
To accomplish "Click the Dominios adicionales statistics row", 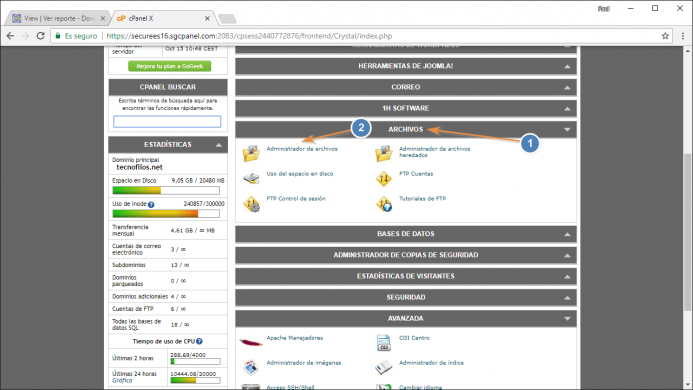I will point(168,296).
